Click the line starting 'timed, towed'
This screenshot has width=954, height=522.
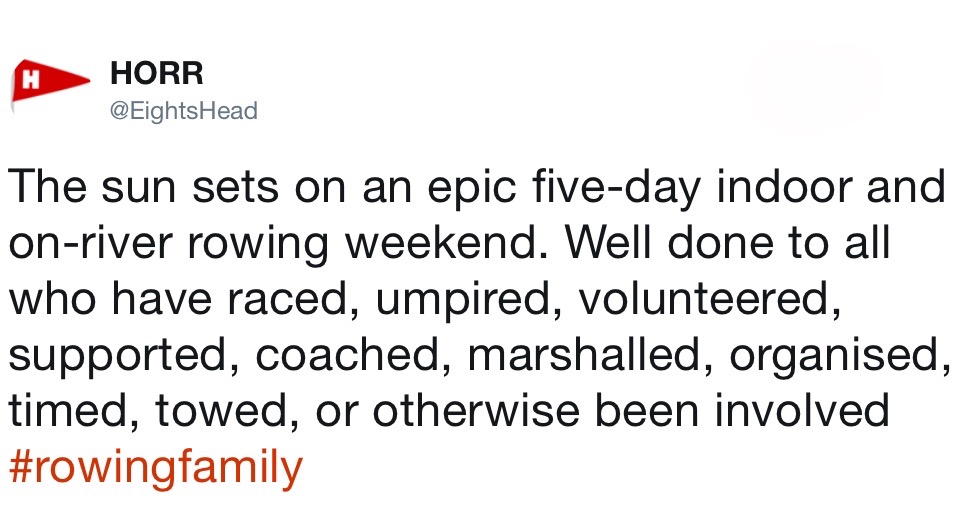448,409
